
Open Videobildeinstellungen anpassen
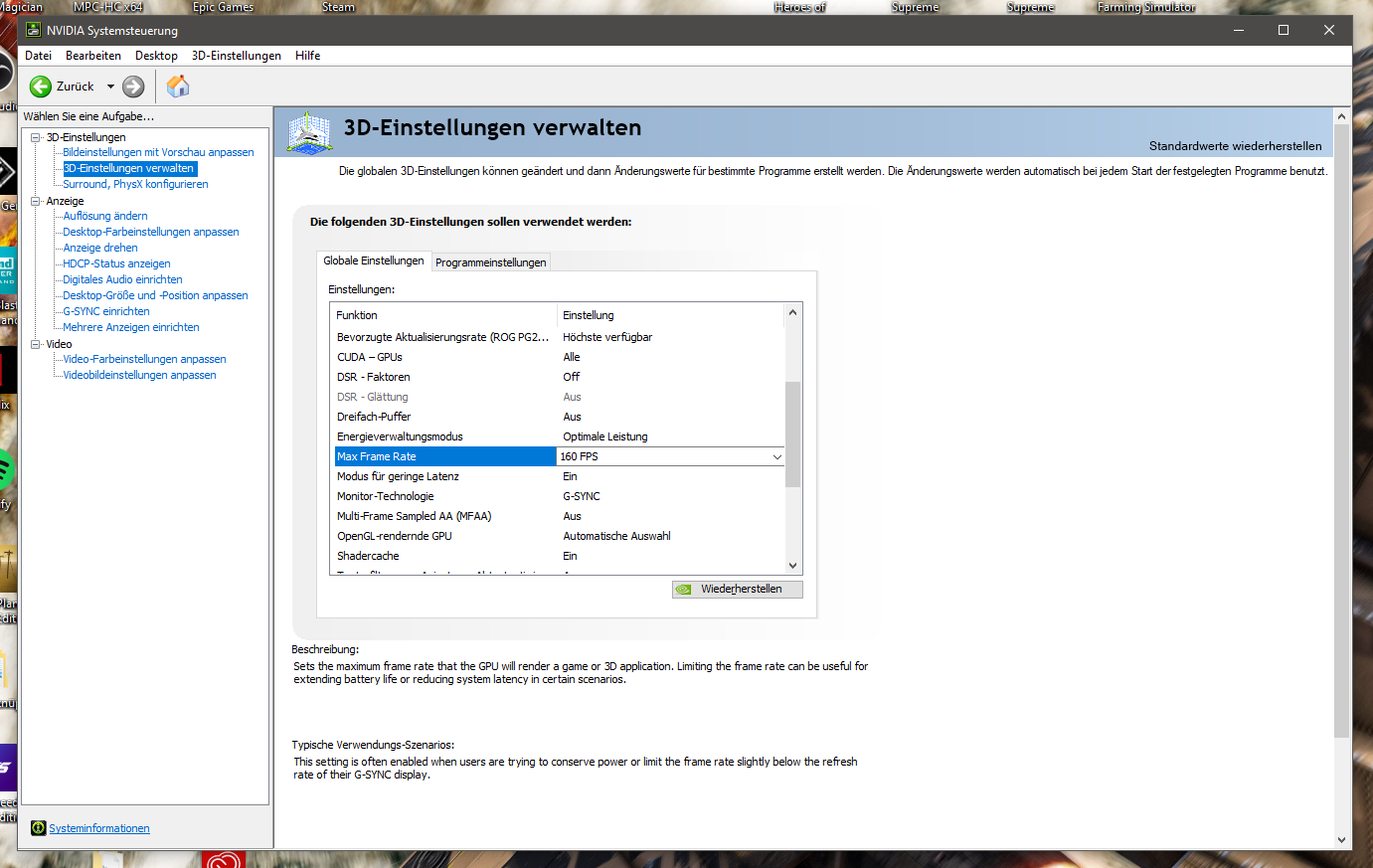(x=139, y=375)
